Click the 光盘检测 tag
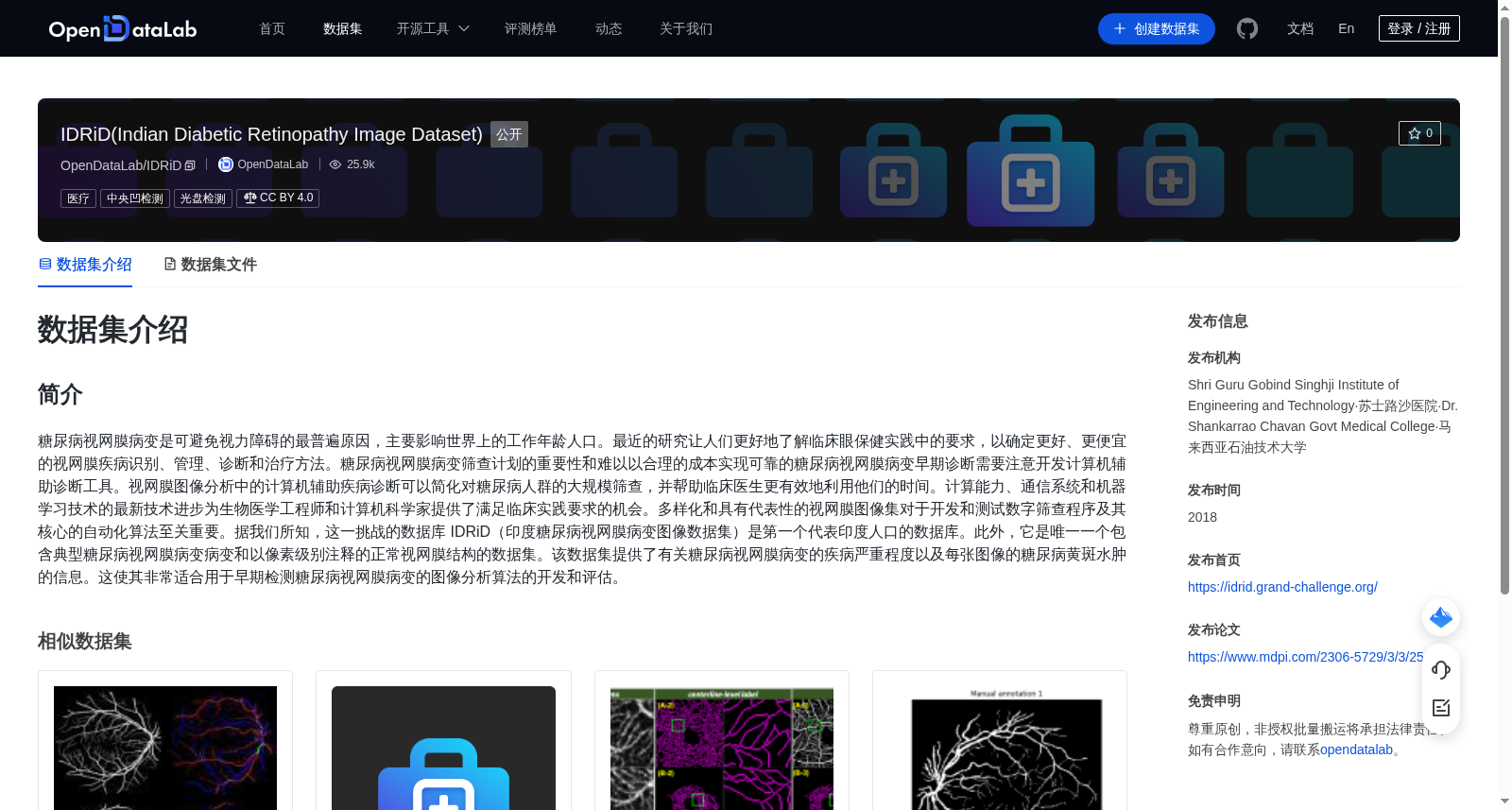1512x810 pixels. 203,198
